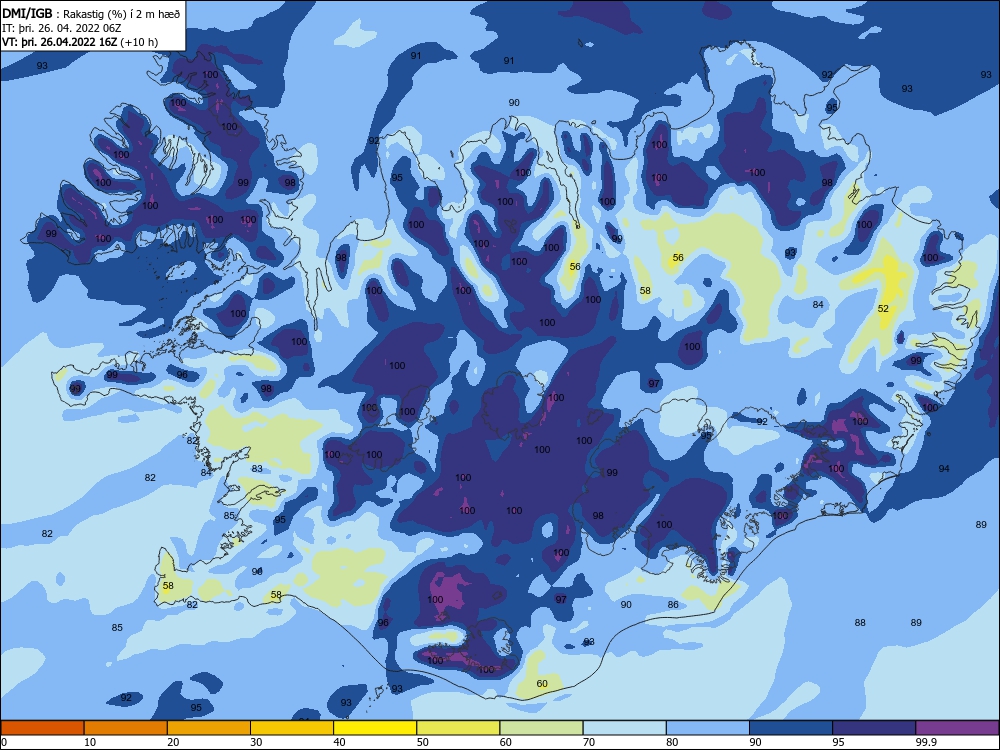This screenshot has height=750, width=1000.
Task: Click the '50' legend scale label
Action: pyautogui.click(x=423, y=742)
